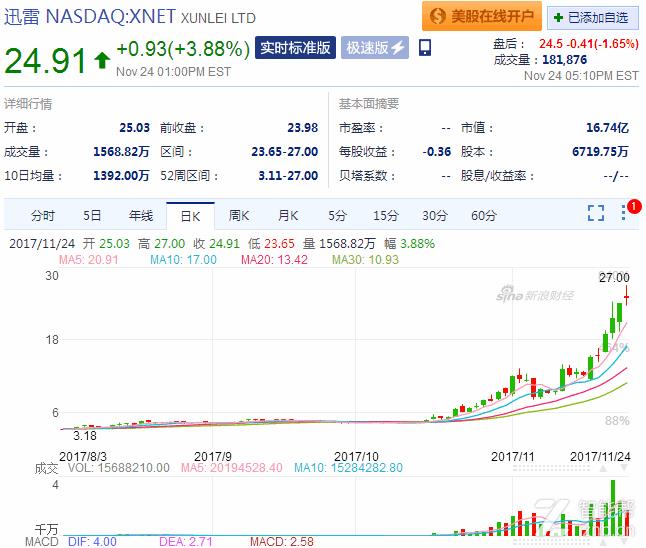Click the 已添加自选 watchlist button
Viewport: 646px width, 548px height.
[x=592, y=17]
